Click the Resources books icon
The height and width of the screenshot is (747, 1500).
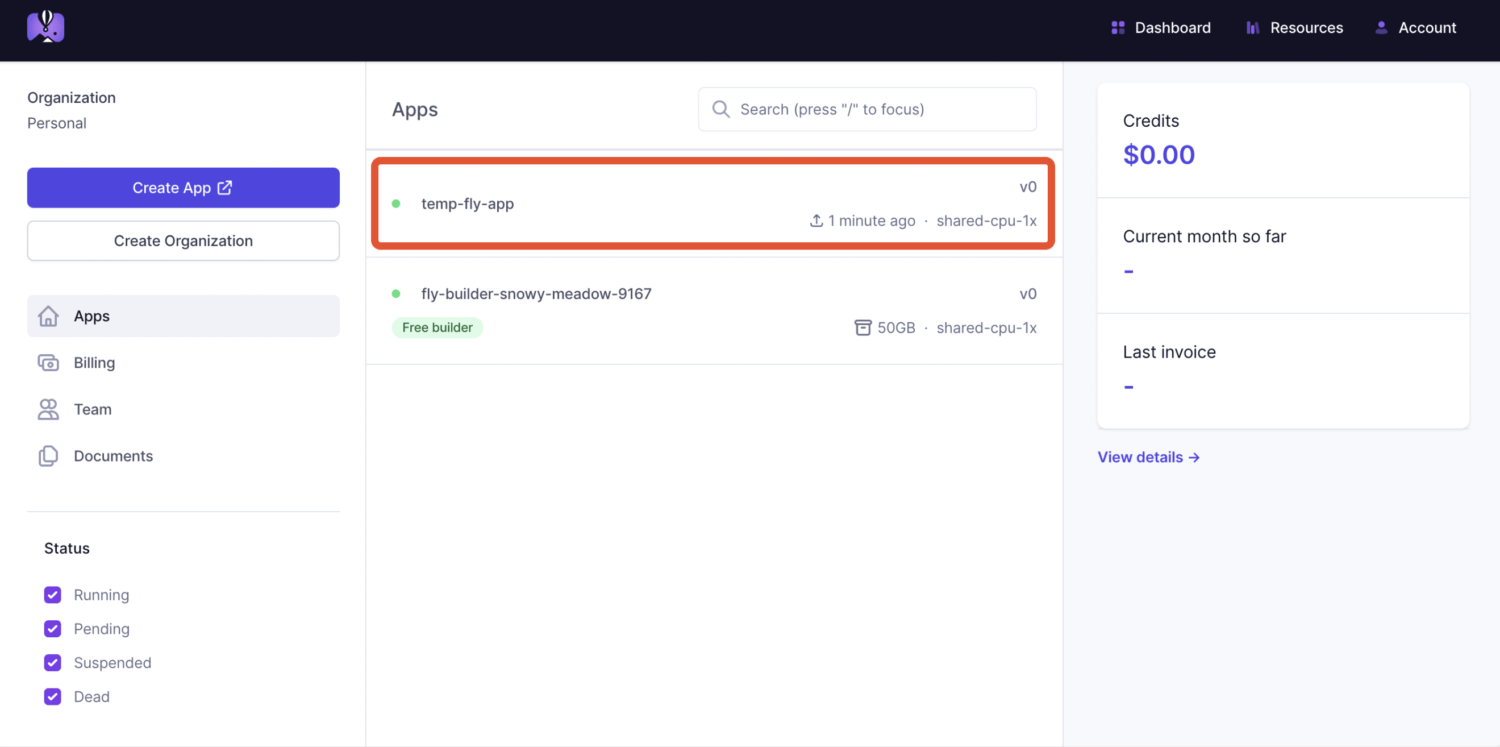[x=1253, y=28]
